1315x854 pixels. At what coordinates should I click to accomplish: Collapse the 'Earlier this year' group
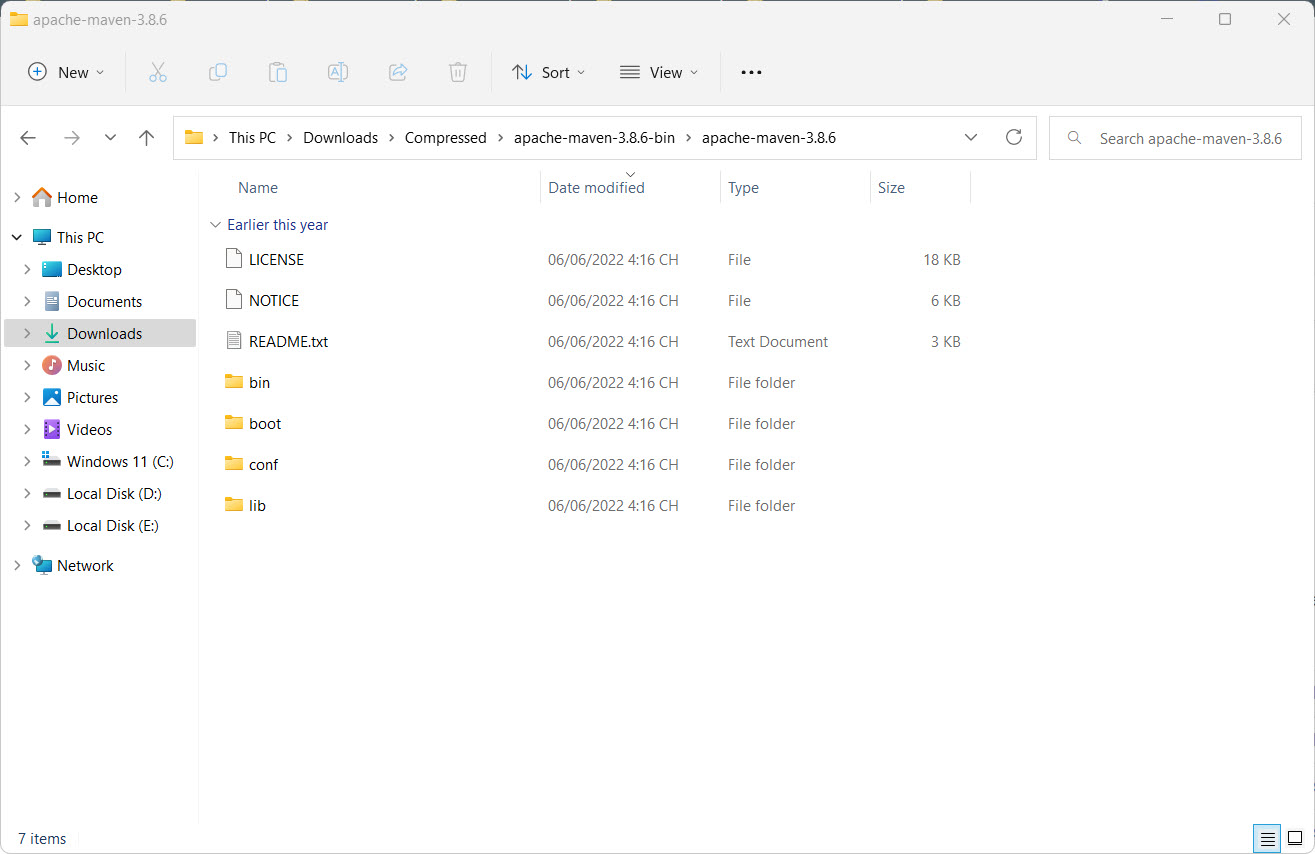pos(215,225)
